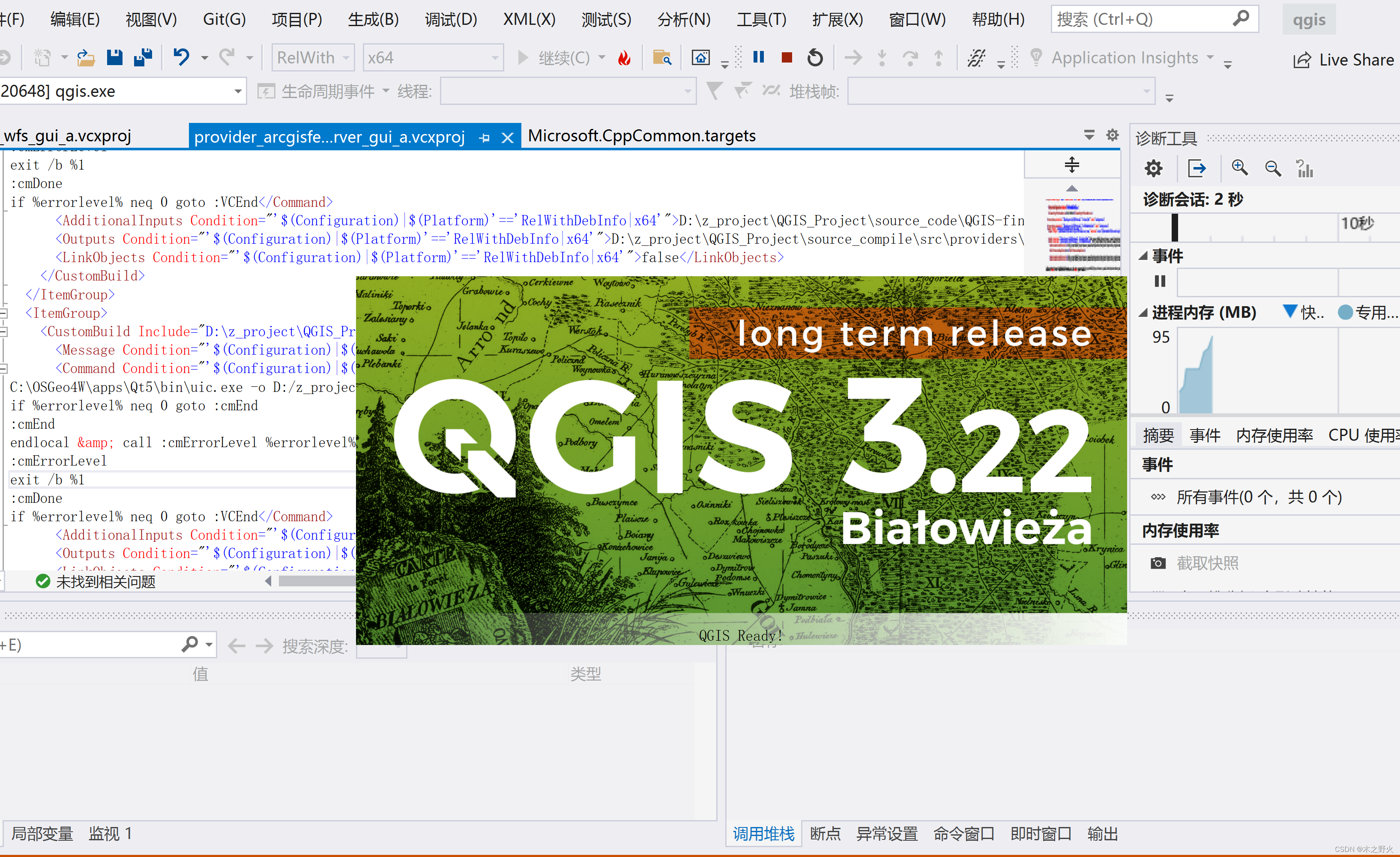Click the diagnostic chart reset view icon

1304,168
